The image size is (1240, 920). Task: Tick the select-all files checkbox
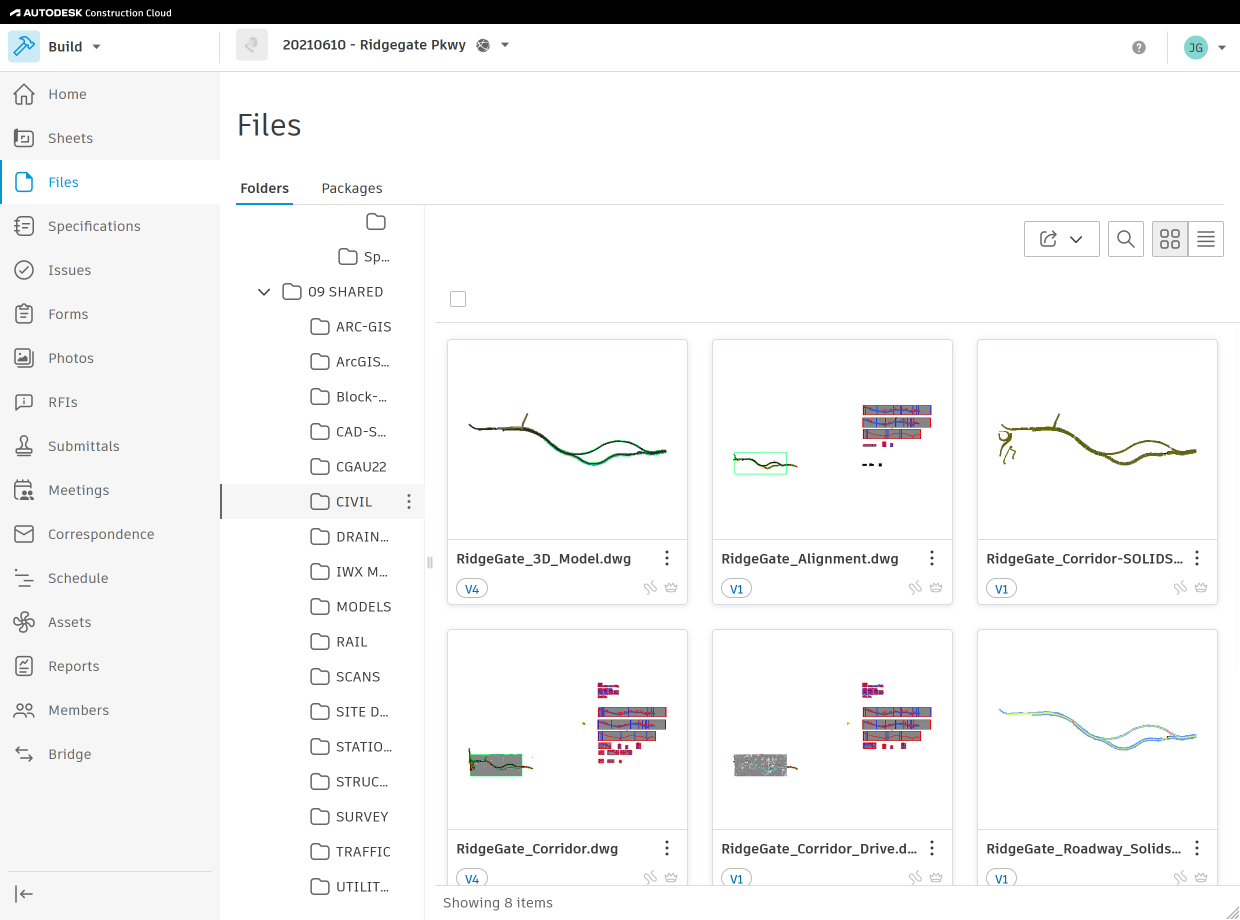click(x=458, y=299)
